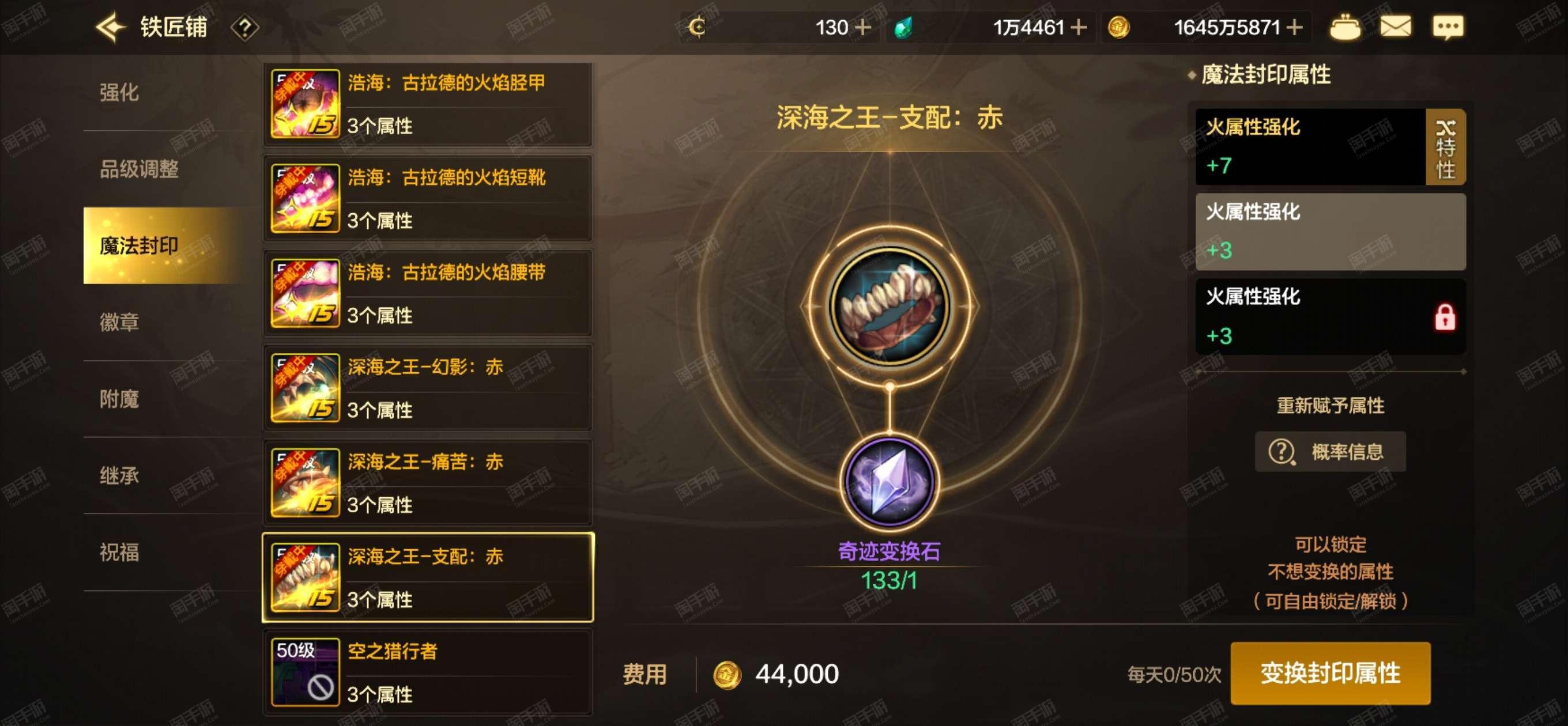Image resolution: width=1568 pixels, height=726 pixels.
Task: Select the 空之猎行者 item in list
Action: click(428, 672)
